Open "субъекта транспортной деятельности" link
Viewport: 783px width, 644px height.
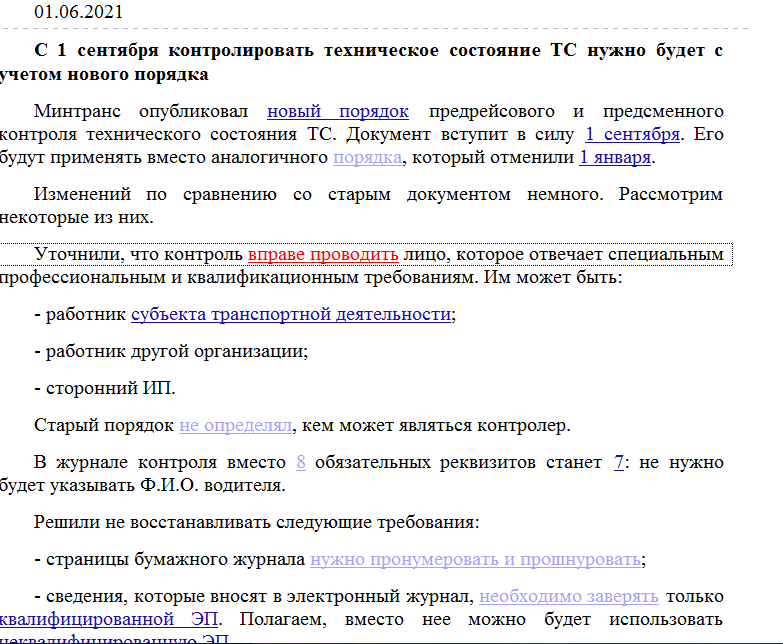pyautogui.click(x=291, y=314)
